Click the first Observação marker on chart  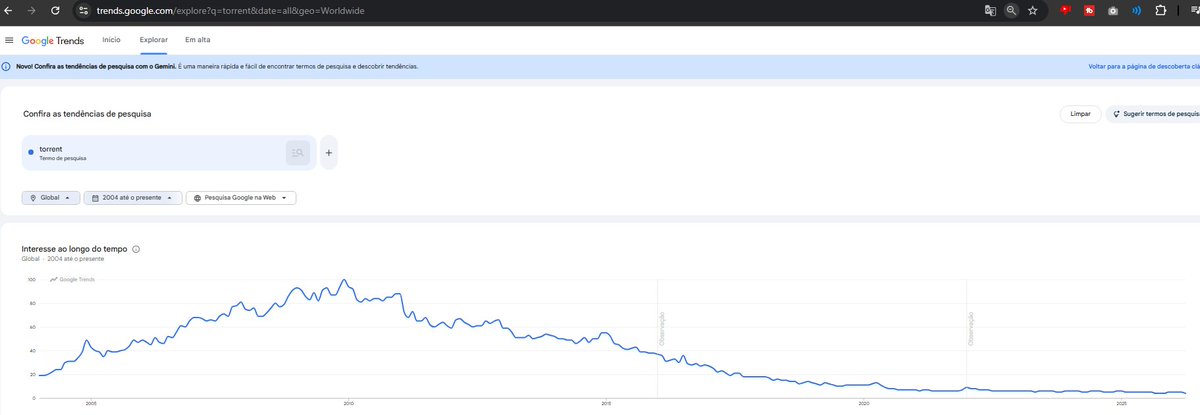coord(662,329)
